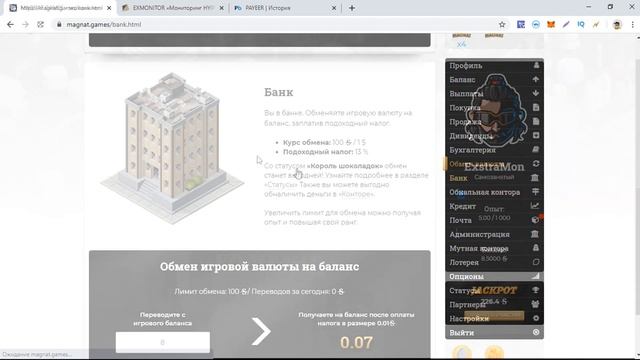This screenshot has height=360, width=640.
Task: Click the Переводите с игрового баланса label
Action: pos(162,319)
